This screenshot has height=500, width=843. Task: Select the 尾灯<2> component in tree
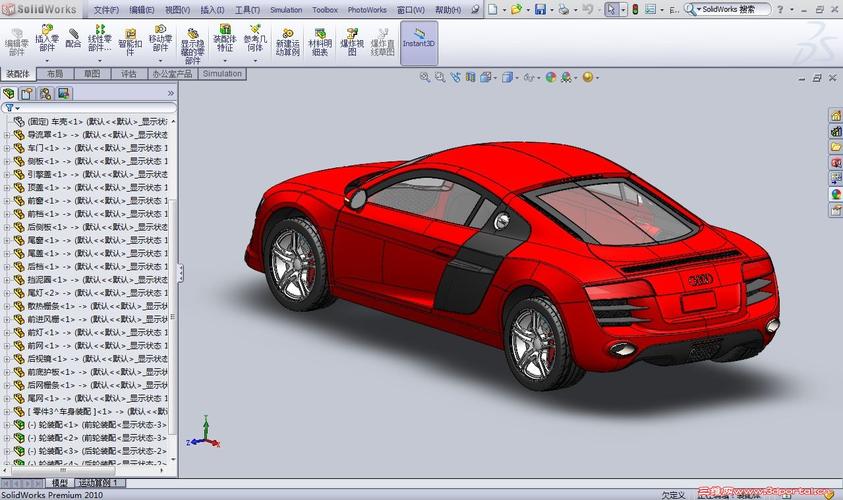point(44,292)
